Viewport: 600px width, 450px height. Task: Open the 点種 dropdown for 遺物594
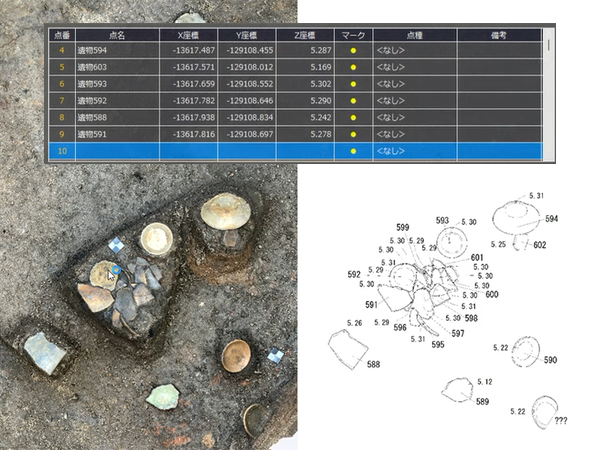click(x=413, y=49)
